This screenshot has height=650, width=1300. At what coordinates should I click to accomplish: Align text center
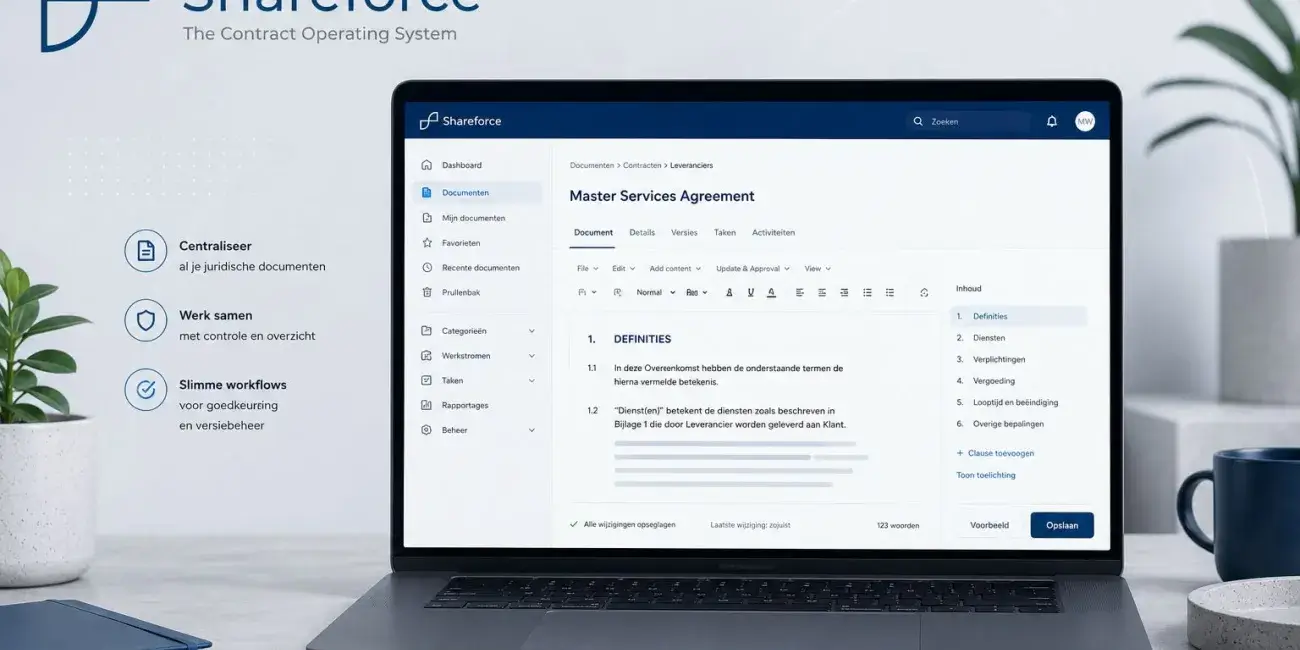tap(822, 292)
